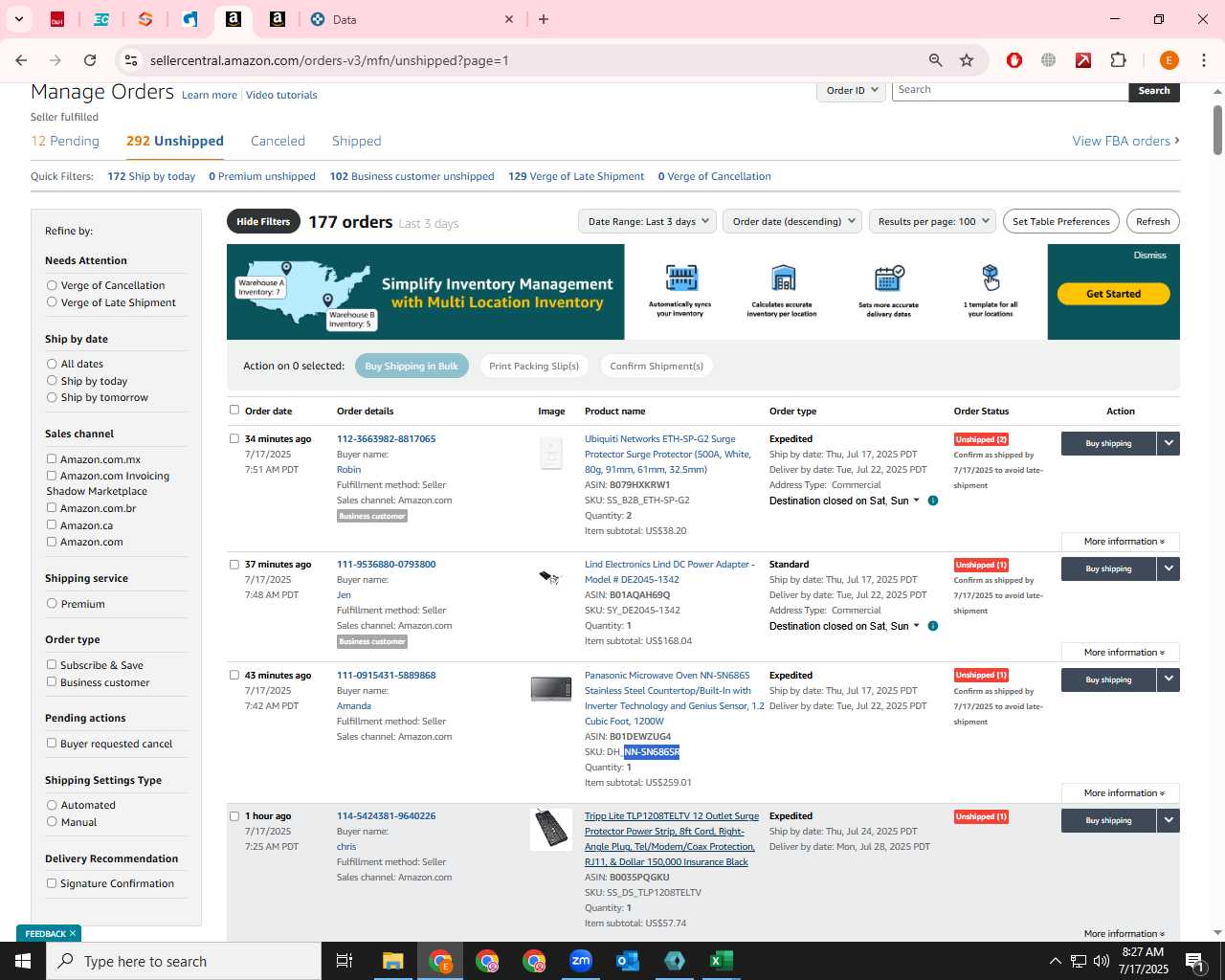
Task: Expand Buy shipping arrow for Panasonic Microwave order
Action: (x=1169, y=679)
